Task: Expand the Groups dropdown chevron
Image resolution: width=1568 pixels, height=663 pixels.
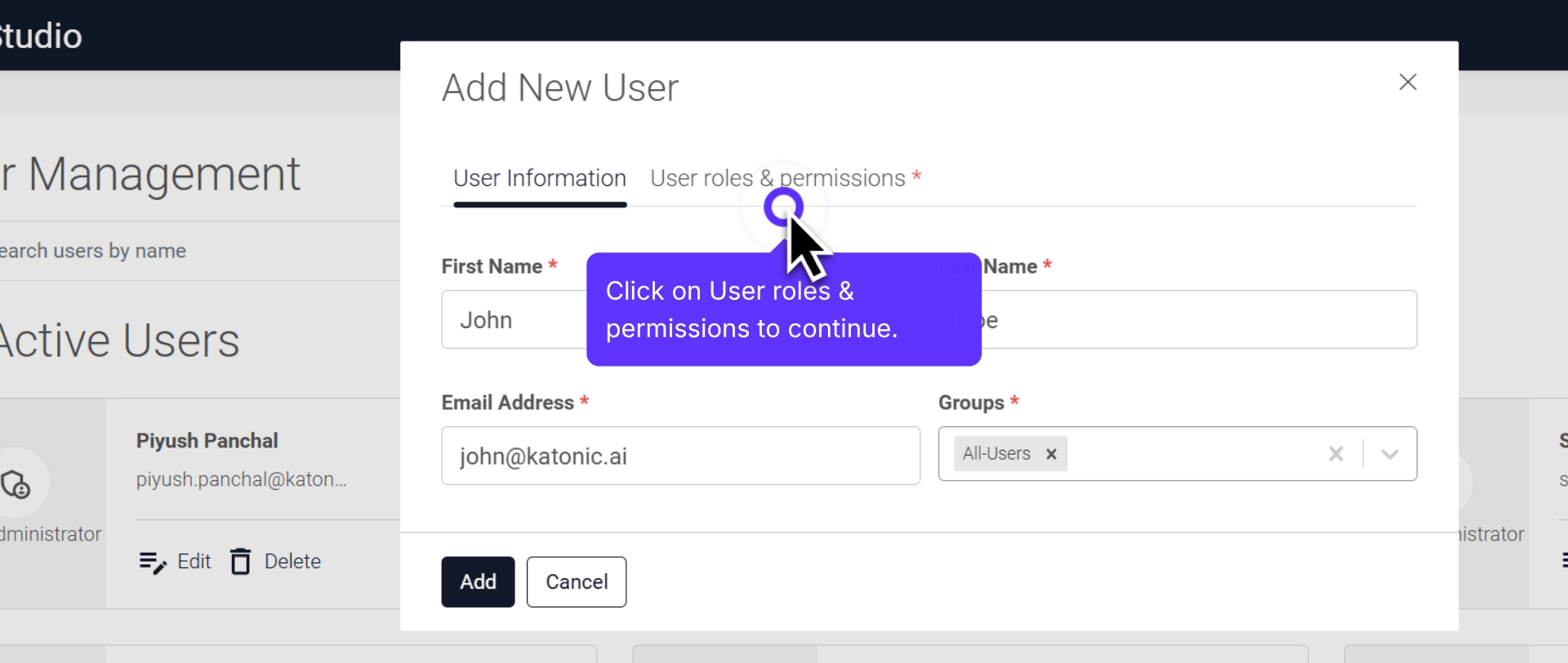Action: [x=1389, y=454]
